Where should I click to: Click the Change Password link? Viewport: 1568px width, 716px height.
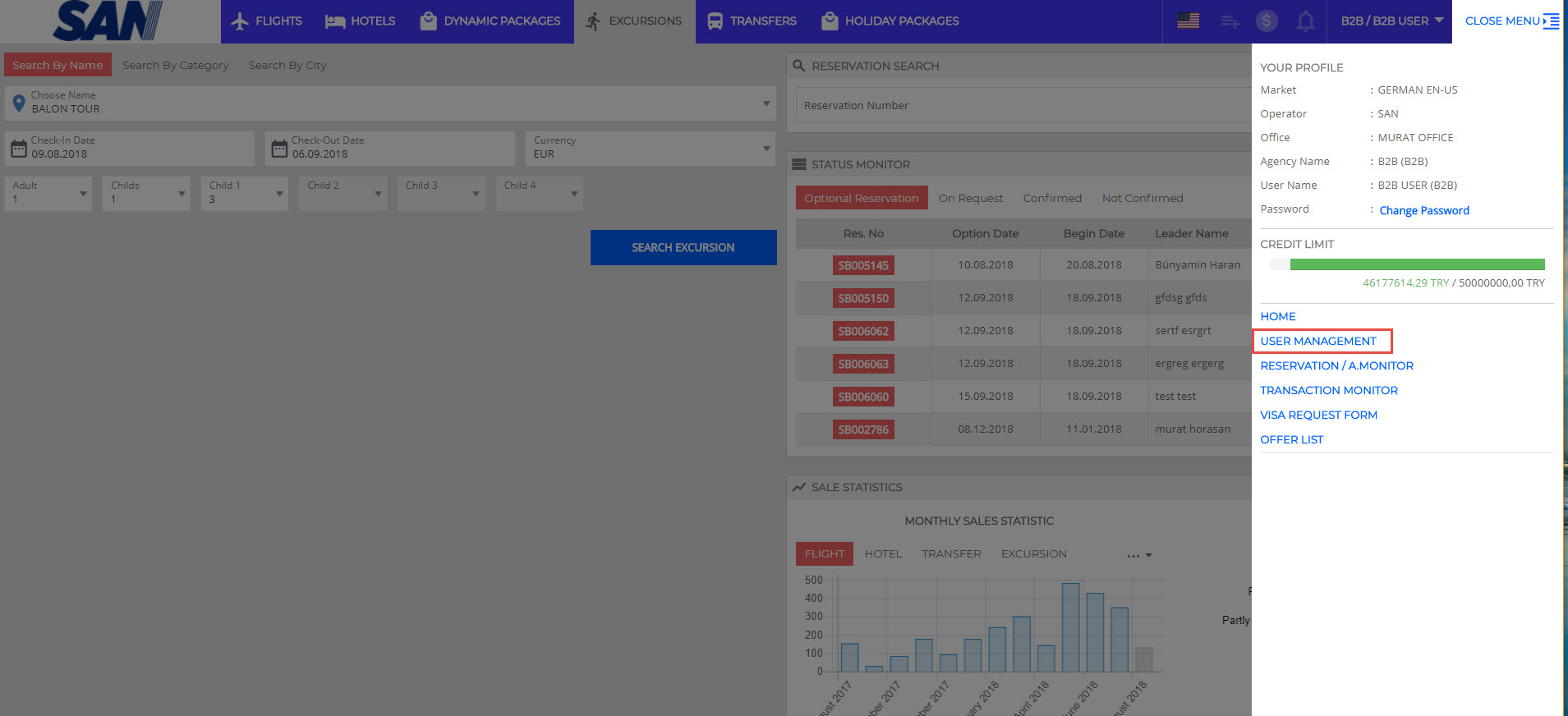click(1423, 210)
